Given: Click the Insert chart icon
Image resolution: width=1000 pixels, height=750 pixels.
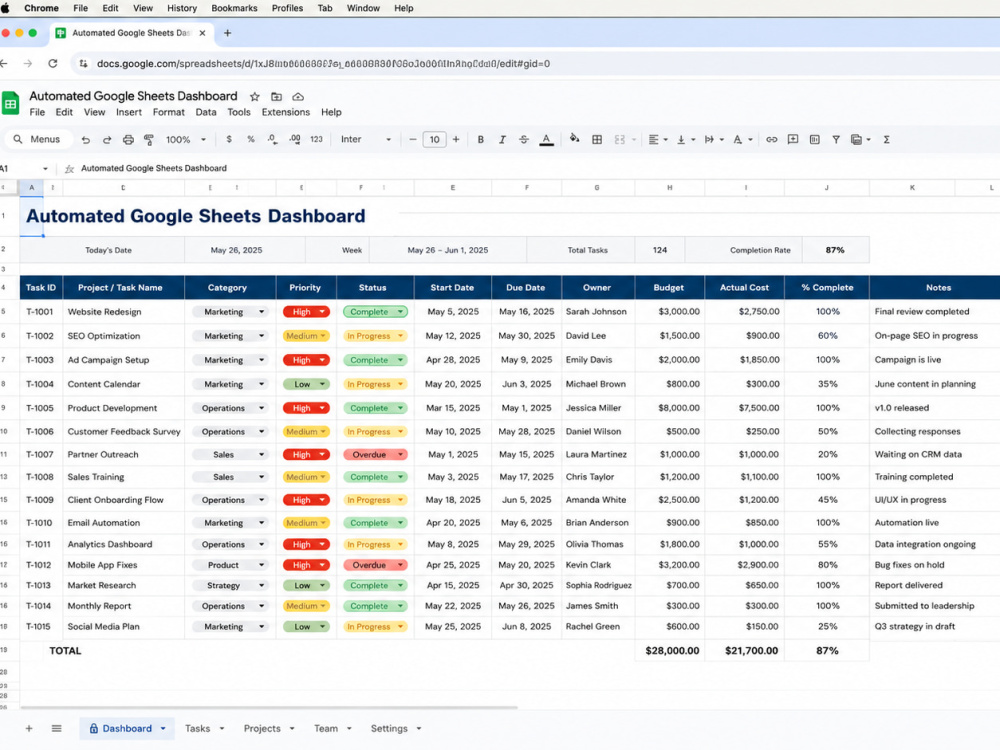Looking at the screenshot, I should pos(814,140).
